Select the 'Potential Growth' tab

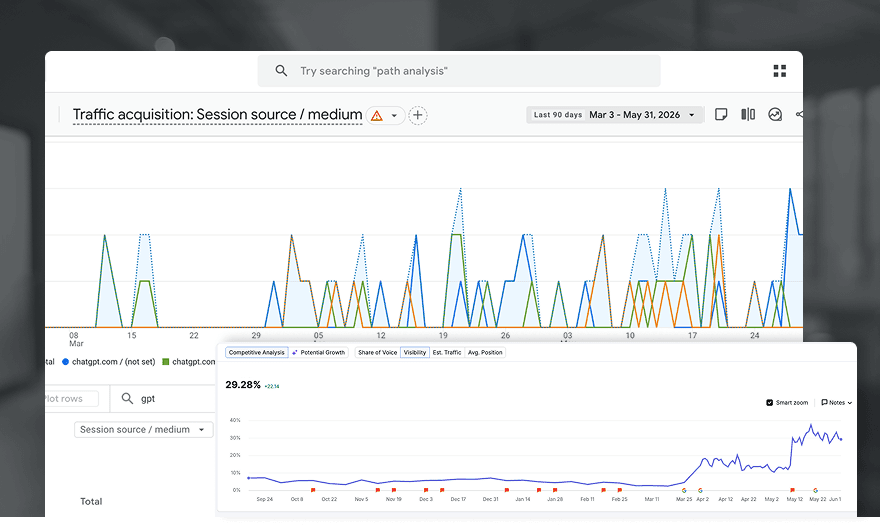click(x=319, y=353)
